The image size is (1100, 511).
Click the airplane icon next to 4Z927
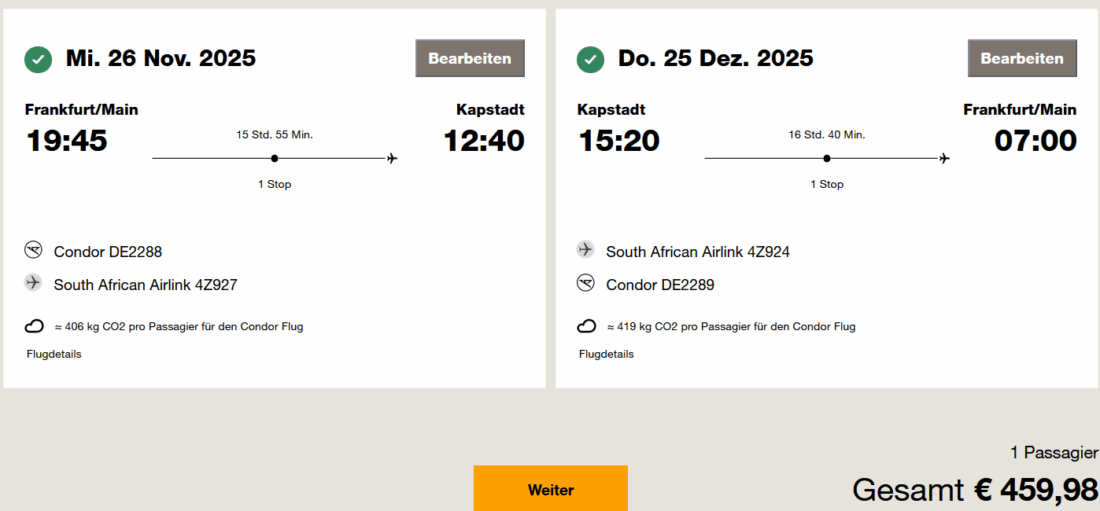(x=34, y=284)
